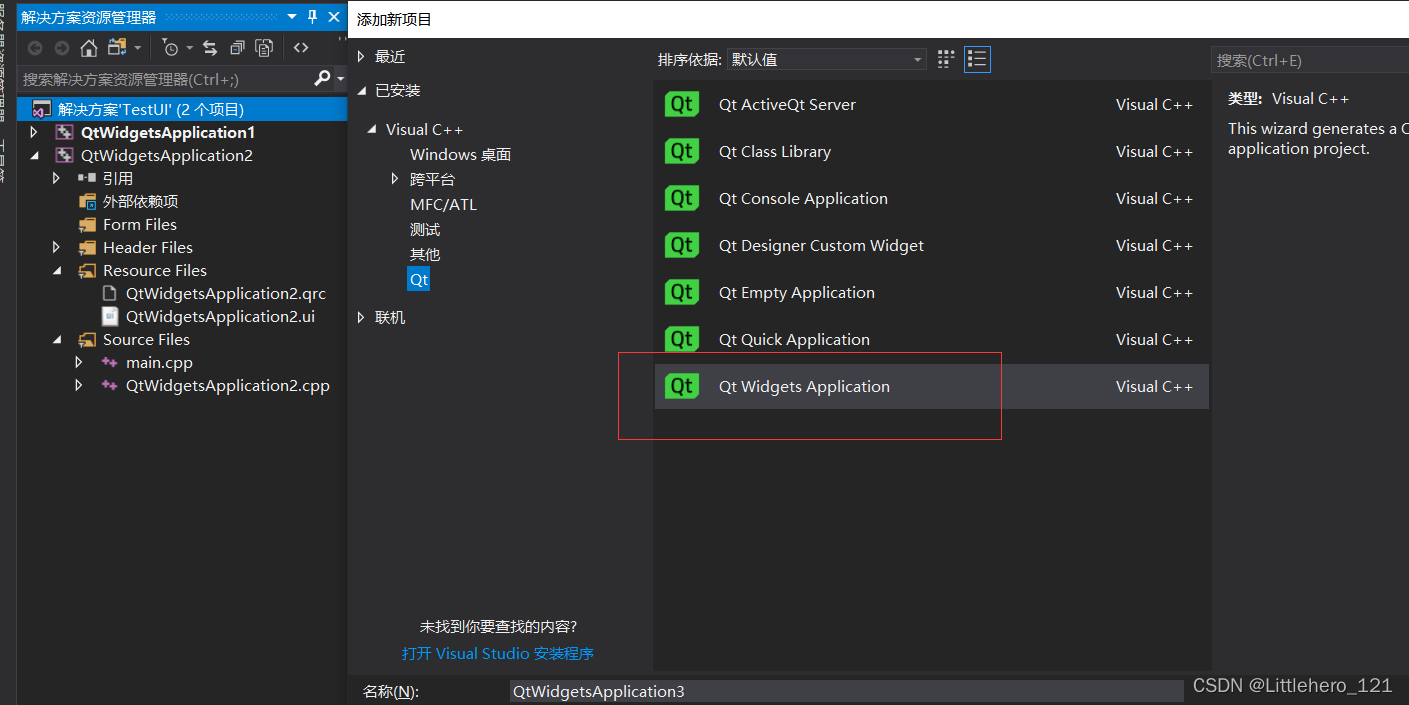Select 测试 template category
The width and height of the screenshot is (1409, 705).
425,229
